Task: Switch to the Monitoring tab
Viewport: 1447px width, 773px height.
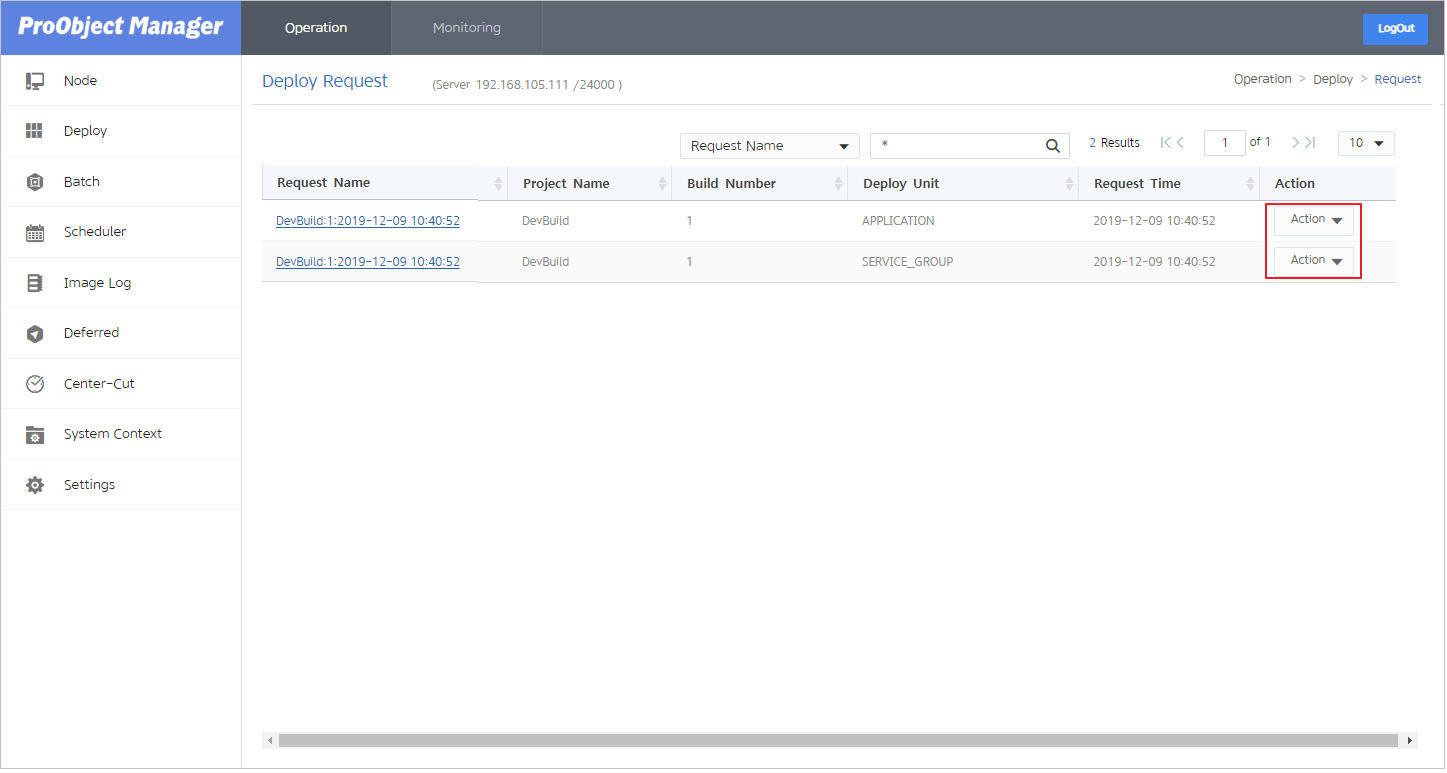Action: click(467, 28)
